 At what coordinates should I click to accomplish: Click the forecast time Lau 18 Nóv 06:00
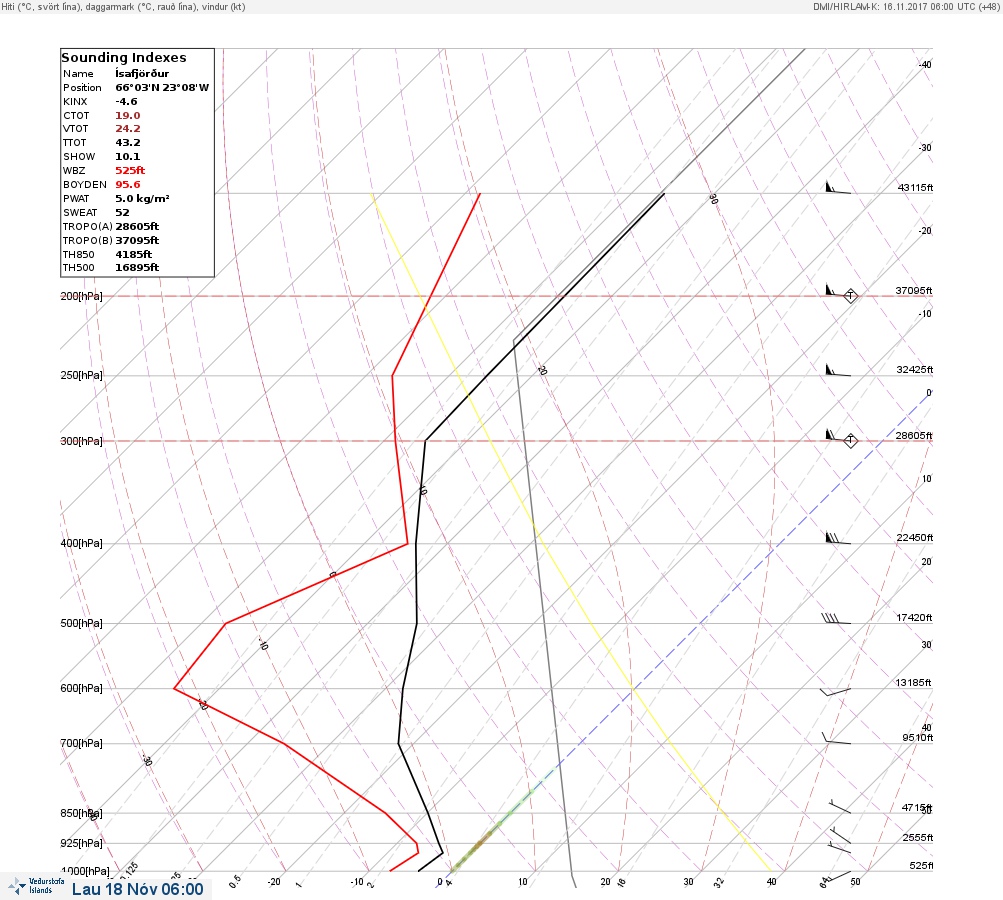coord(138,889)
